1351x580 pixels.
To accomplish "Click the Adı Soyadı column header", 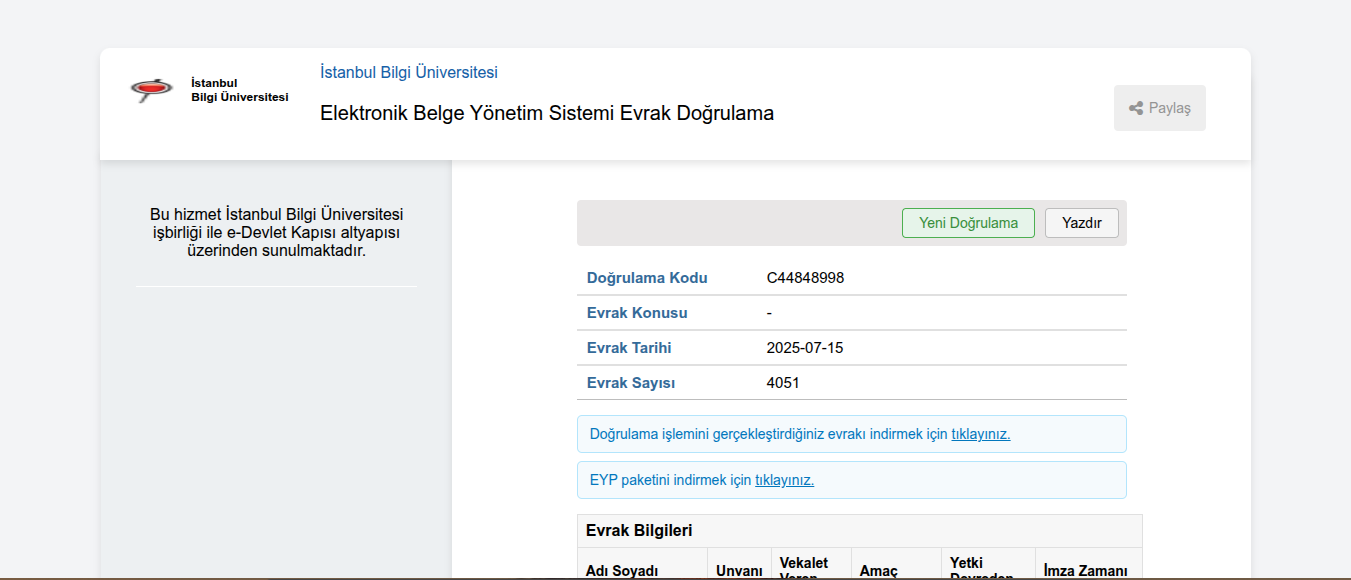I will tap(622, 571).
